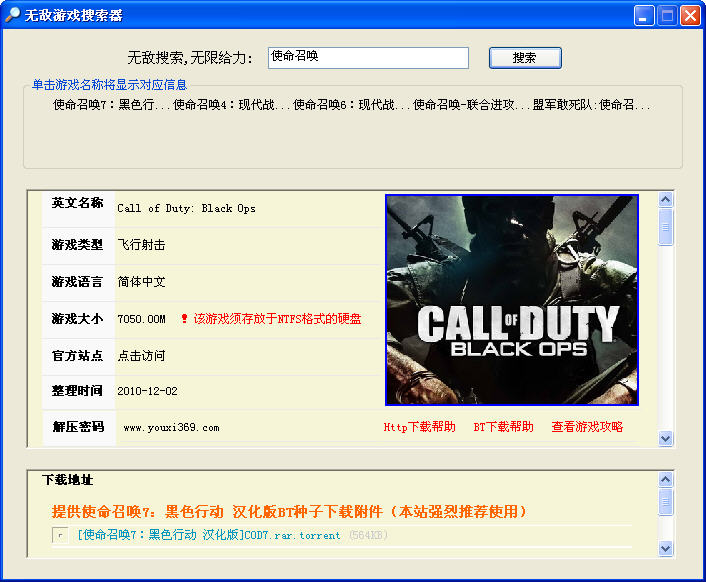Open BT下载帮助 link
Viewport: 706px width, 582px height.
point(503,427)
